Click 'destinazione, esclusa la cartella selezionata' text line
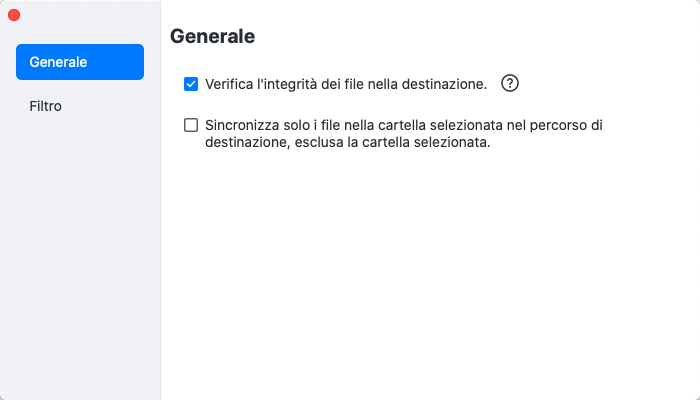700x400 pixels. 347,143
